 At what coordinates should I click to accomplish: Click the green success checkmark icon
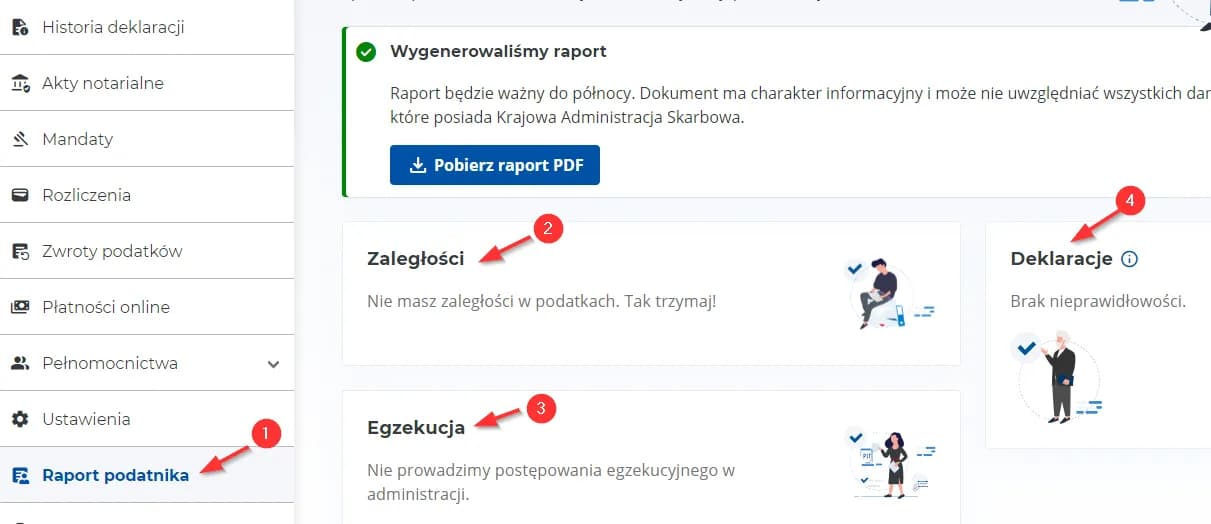(x=366, y=51)
